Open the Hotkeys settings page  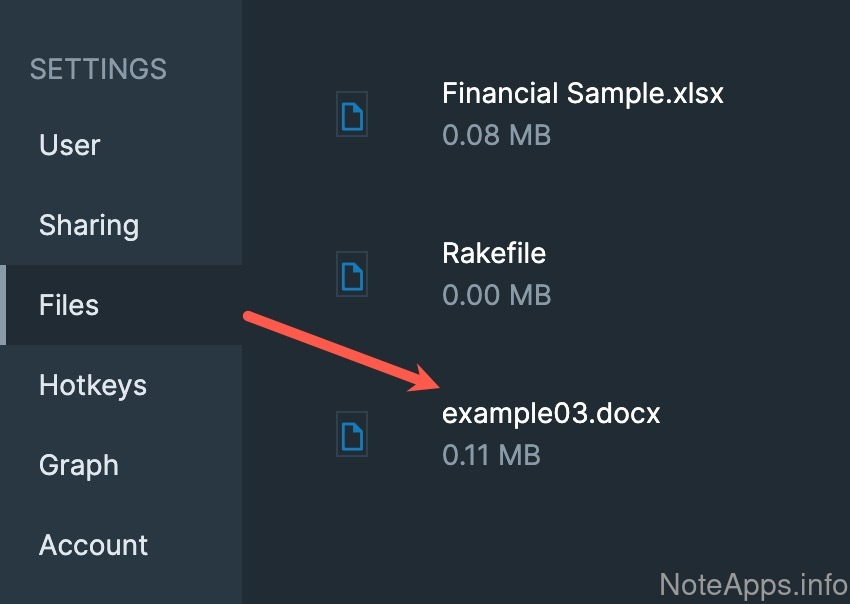click(x=93, y=385)
